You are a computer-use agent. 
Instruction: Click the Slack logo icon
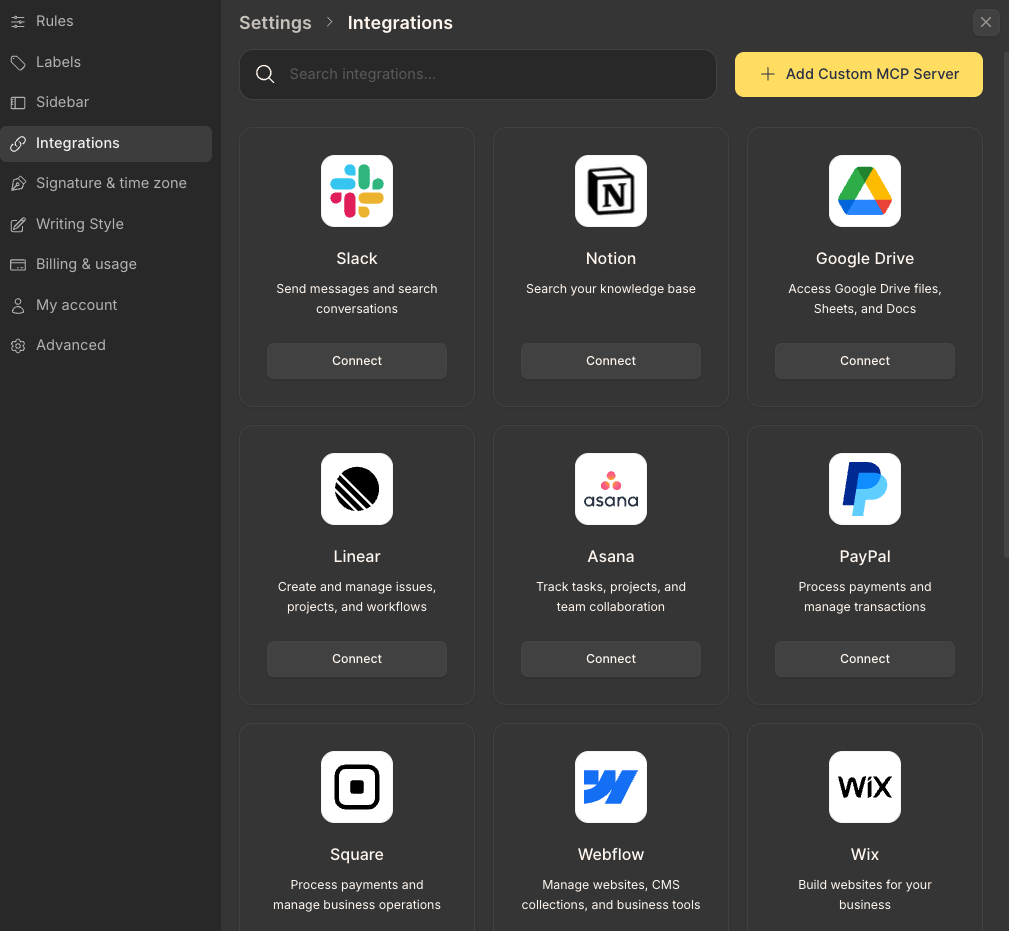tap(357, 191)
